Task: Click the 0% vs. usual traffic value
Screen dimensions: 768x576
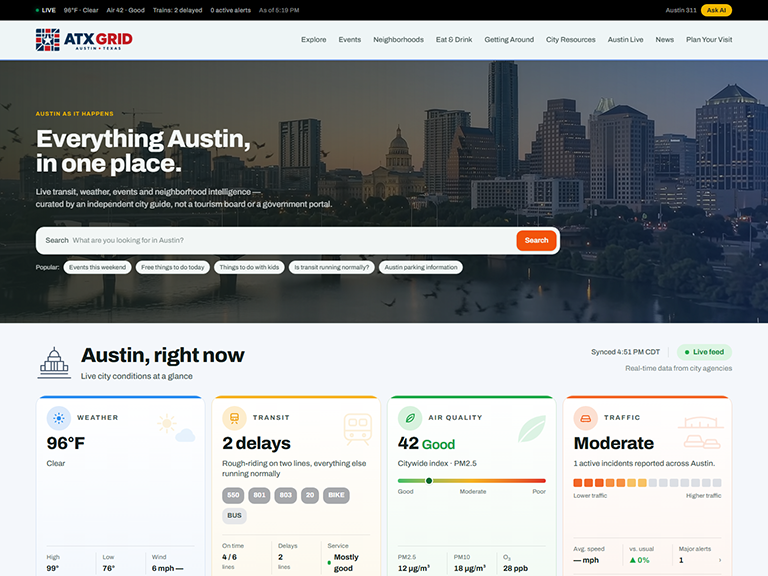Action: coord(640,560)
